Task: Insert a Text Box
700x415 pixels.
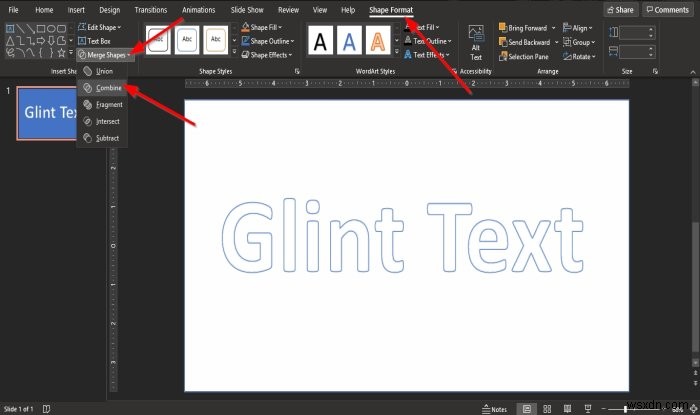Action: click(x=94, y=41)
